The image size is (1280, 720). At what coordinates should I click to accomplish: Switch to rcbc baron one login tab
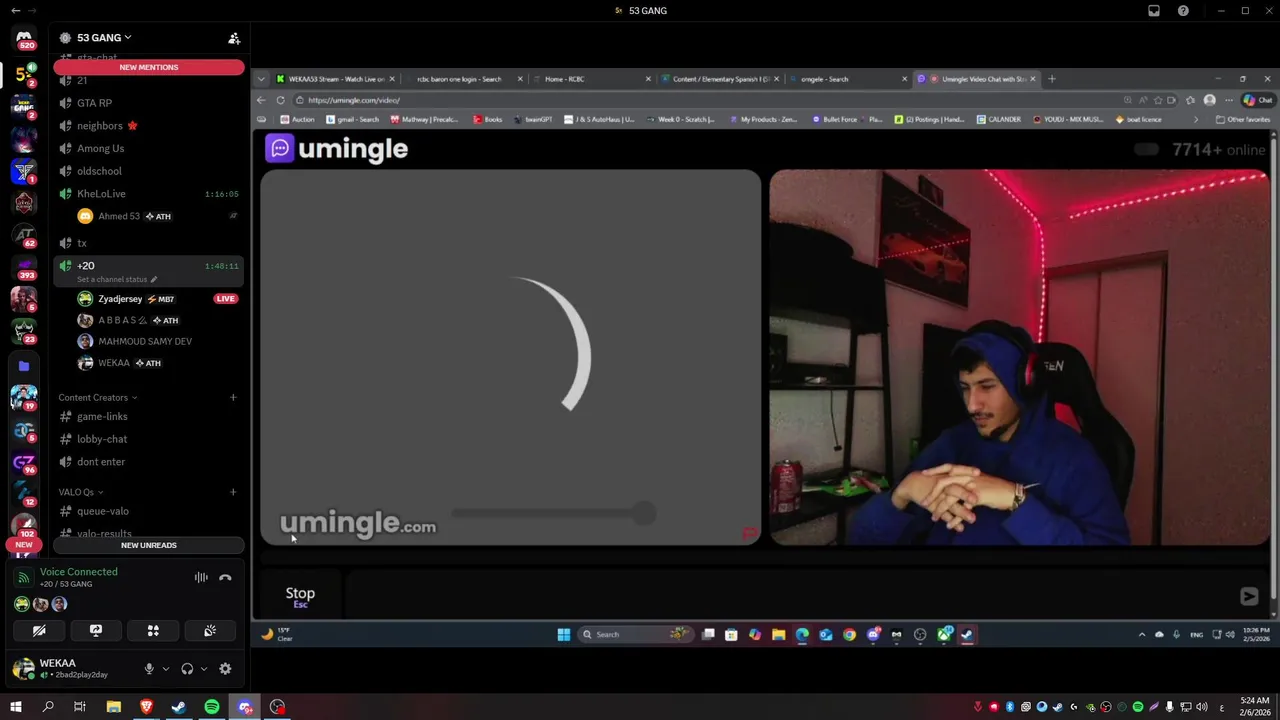coord(463,79)
